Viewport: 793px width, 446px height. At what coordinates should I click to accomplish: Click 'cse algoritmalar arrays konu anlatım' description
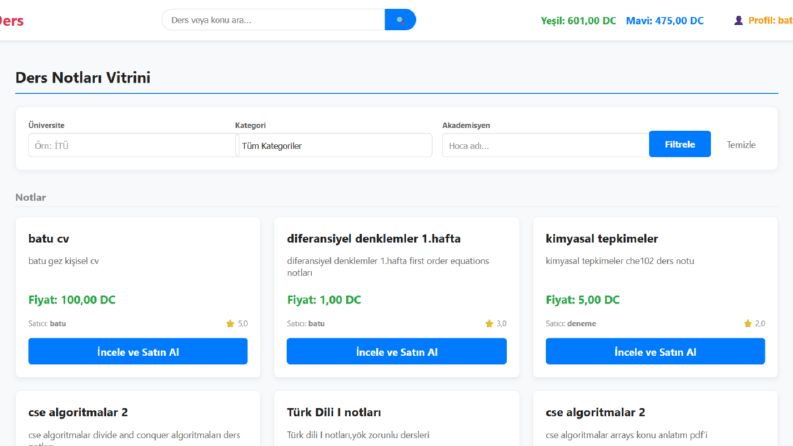(627, 435)
